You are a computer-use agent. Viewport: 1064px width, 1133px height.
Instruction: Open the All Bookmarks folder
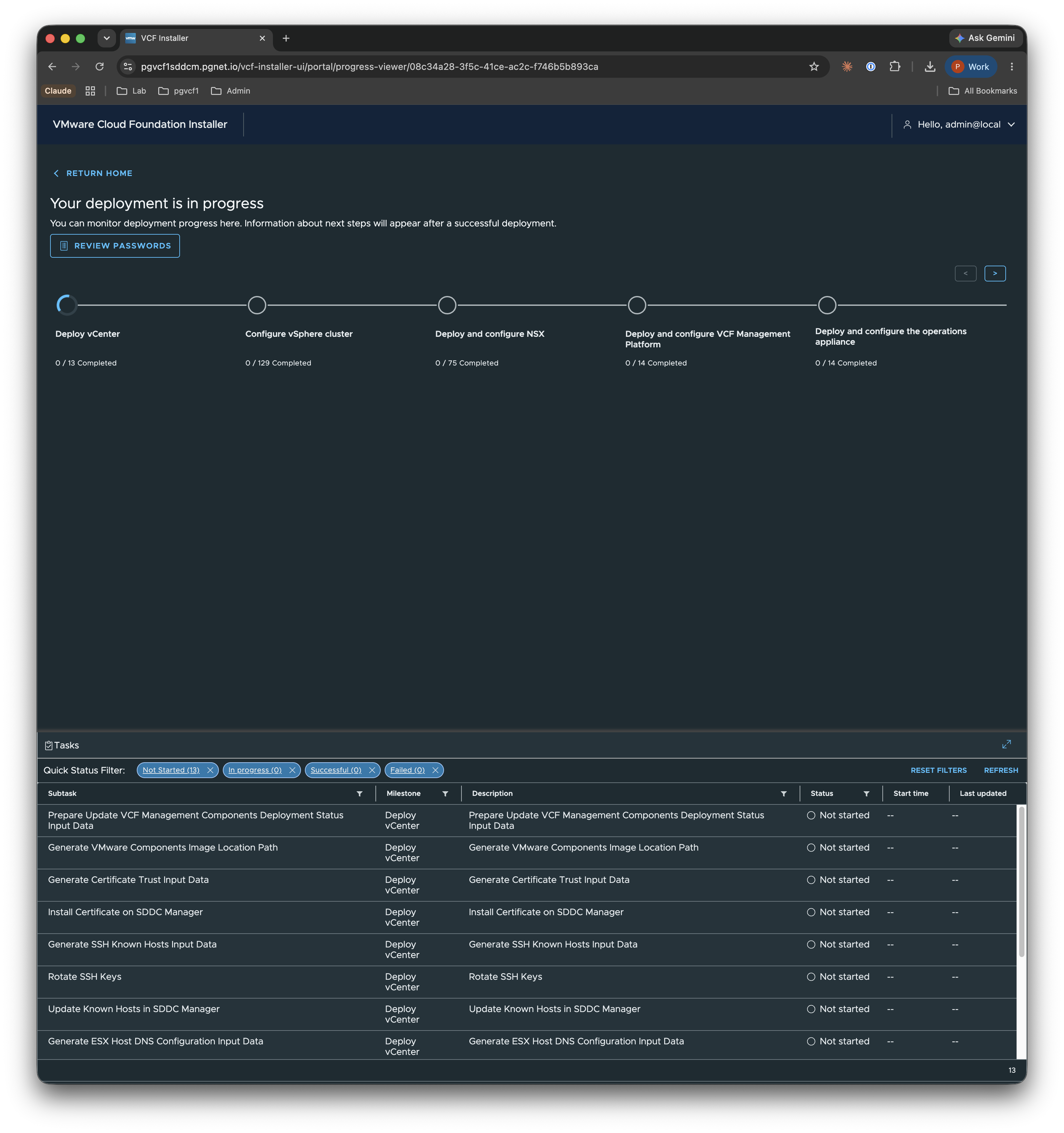983,91
